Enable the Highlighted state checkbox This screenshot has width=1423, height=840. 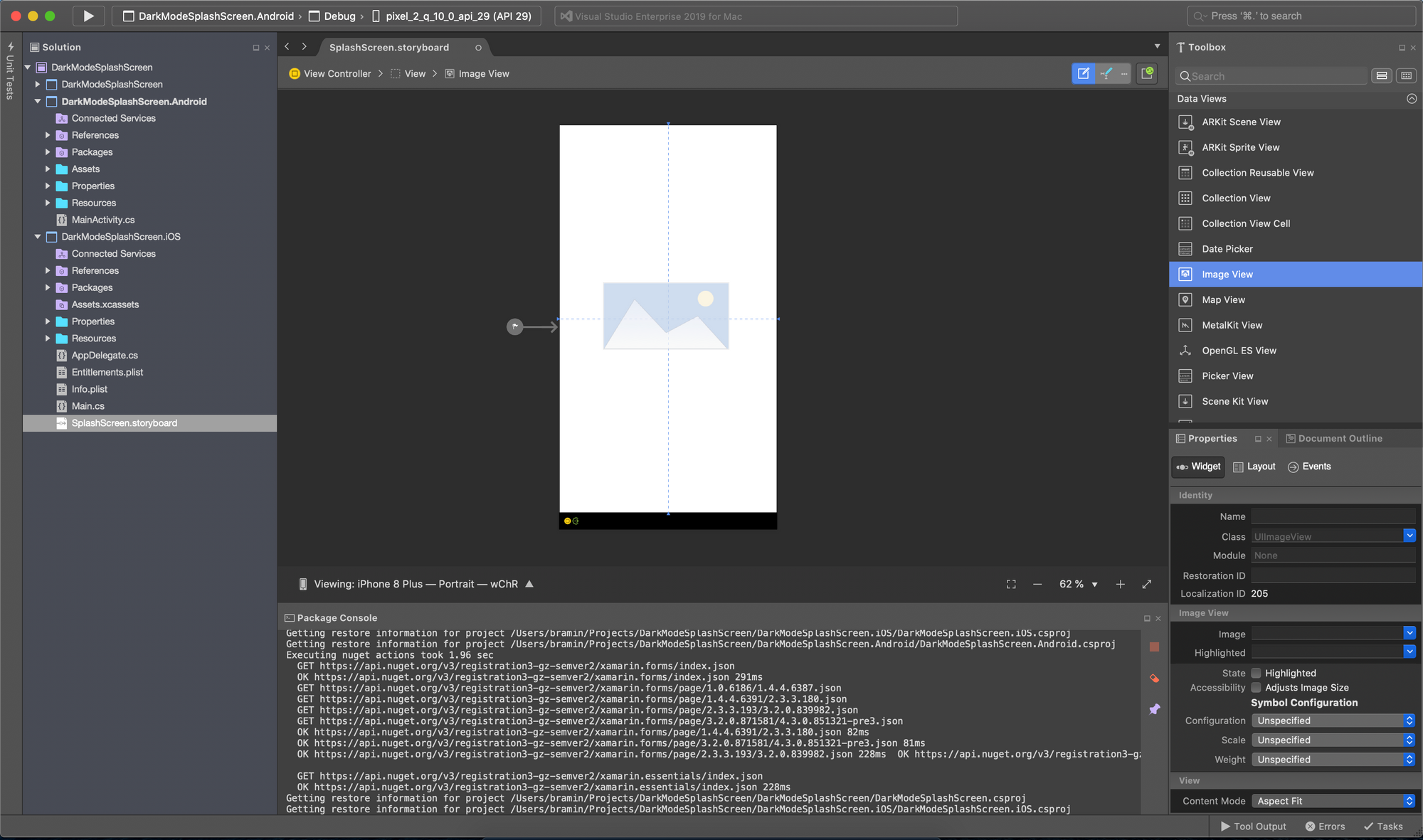coord(1257,673)
